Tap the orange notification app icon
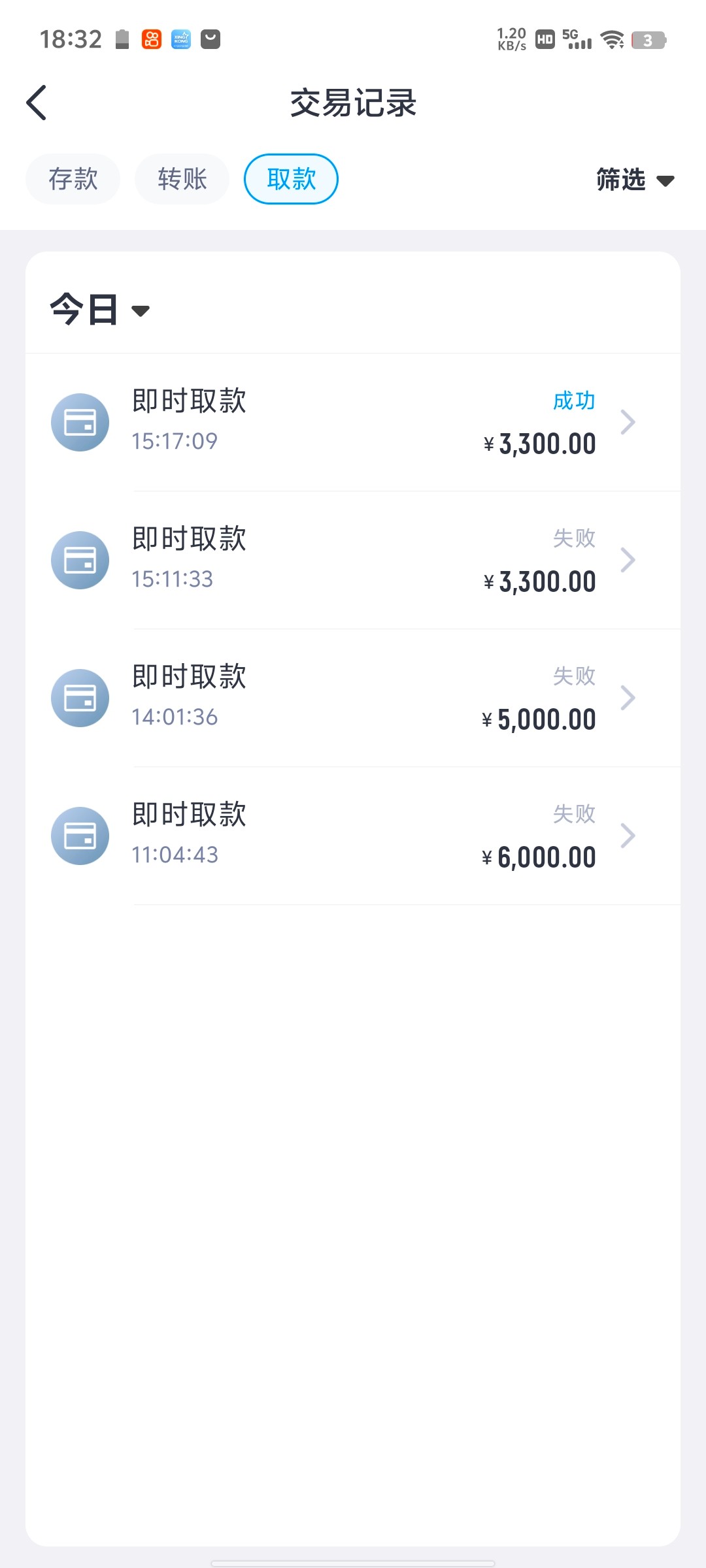The height and width of the screenshot is (1568, 706). coord(152,39)
